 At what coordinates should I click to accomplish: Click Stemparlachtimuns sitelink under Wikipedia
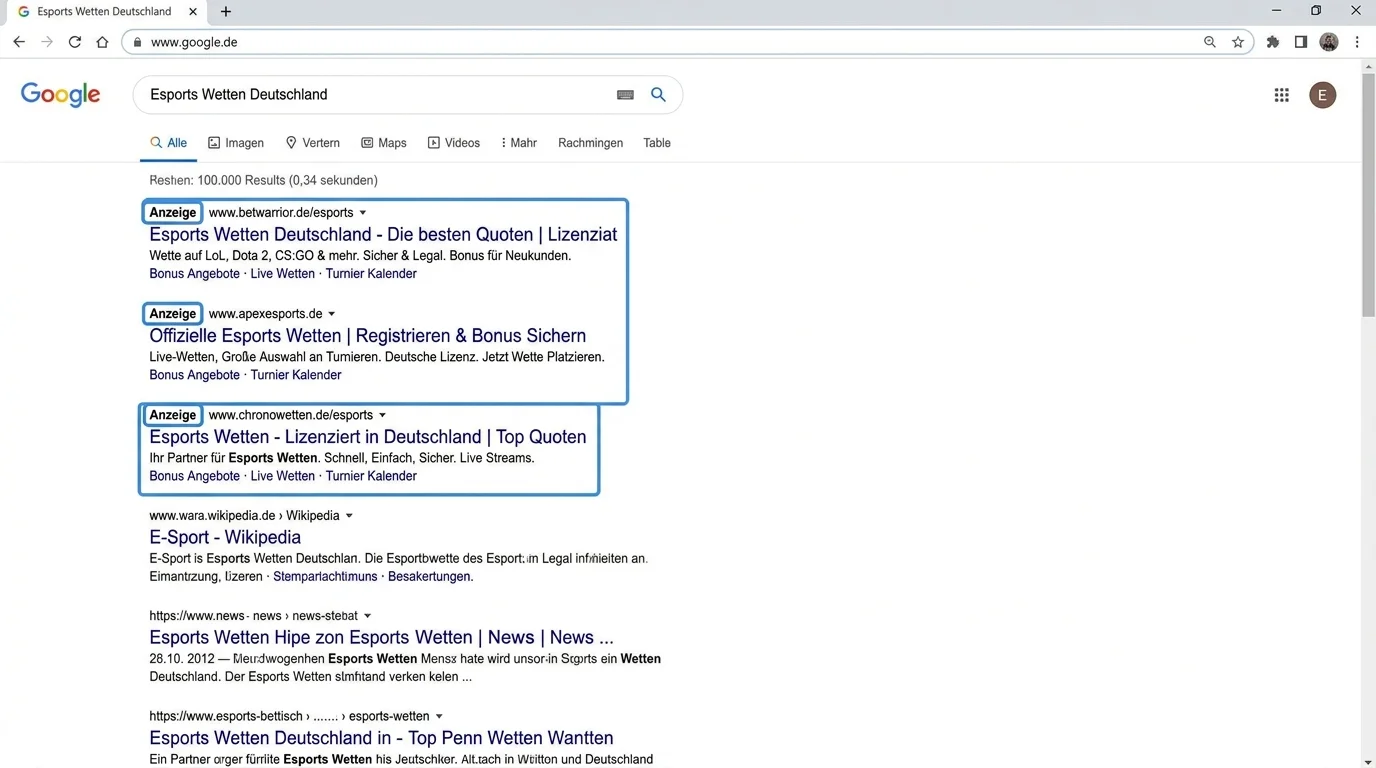tap(325, 577)
